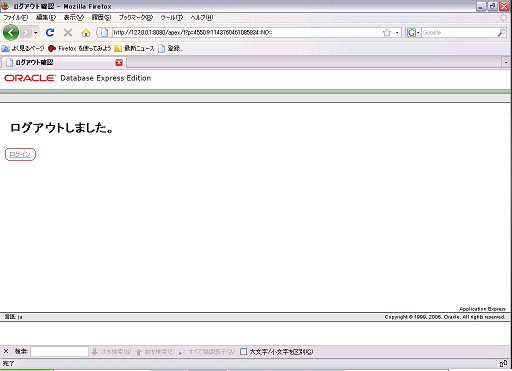Image resolution: width=512 pixels, height=371 pixels.
Task: Open the address bar history dropdown
Action: (x=397, y=32)
